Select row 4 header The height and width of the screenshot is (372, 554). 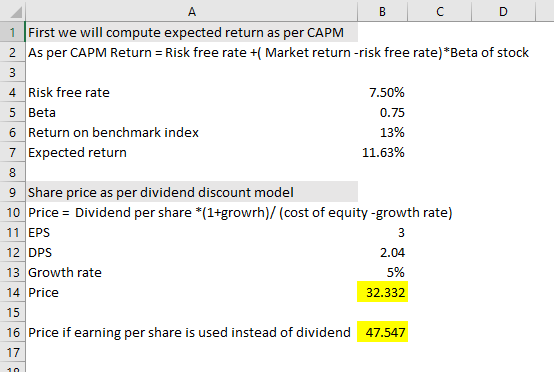coord(12,93)
